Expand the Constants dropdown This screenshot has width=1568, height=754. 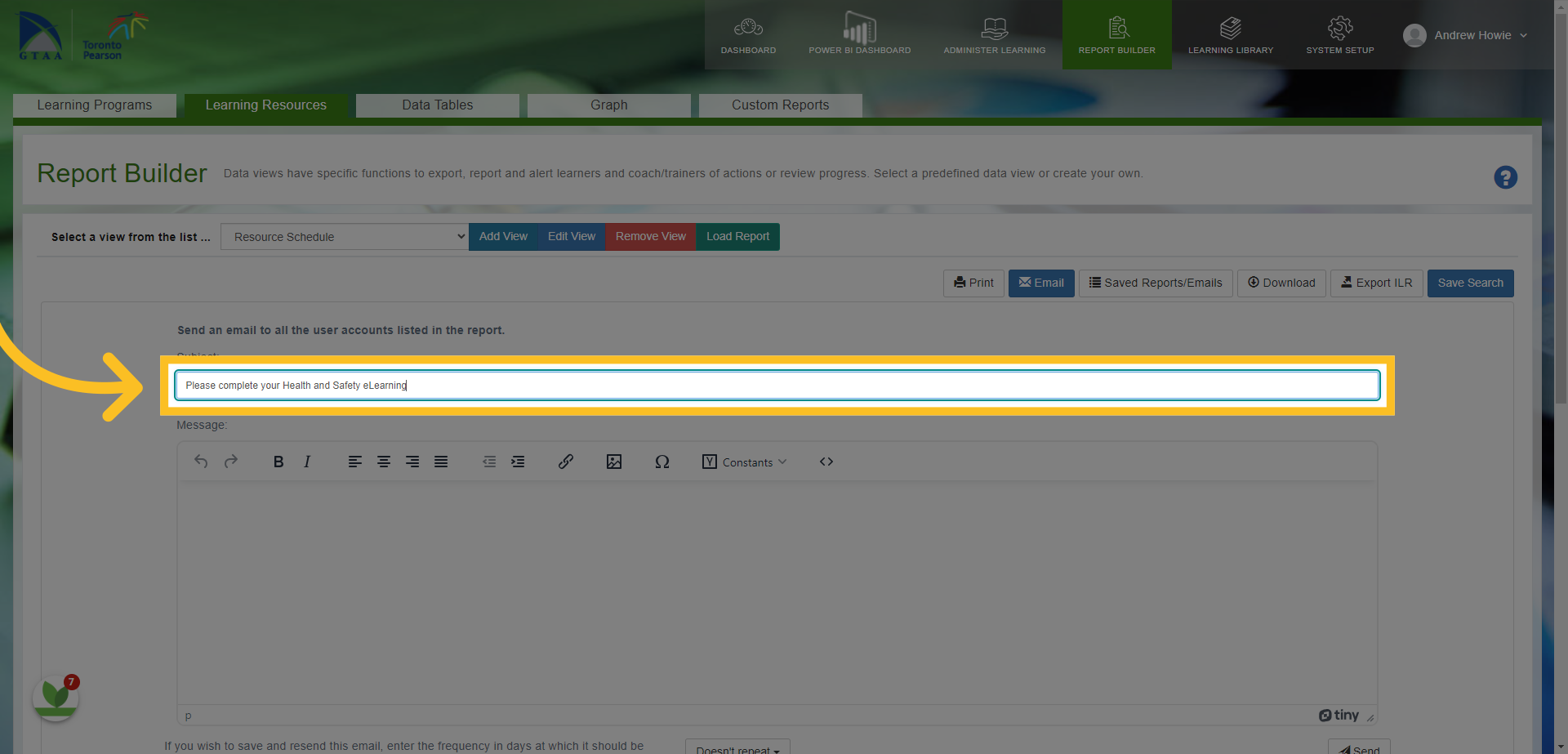(744, 462)
